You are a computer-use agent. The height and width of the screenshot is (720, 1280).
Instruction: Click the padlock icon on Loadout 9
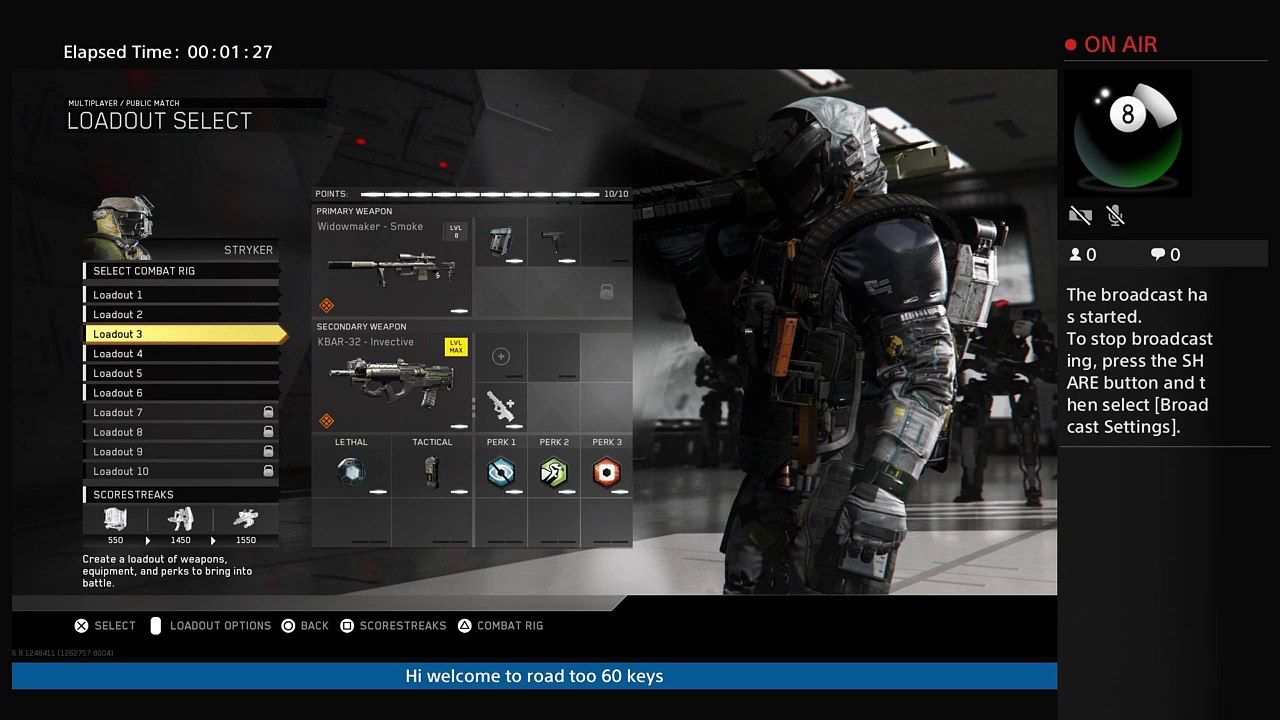click(x=268, y=451)
